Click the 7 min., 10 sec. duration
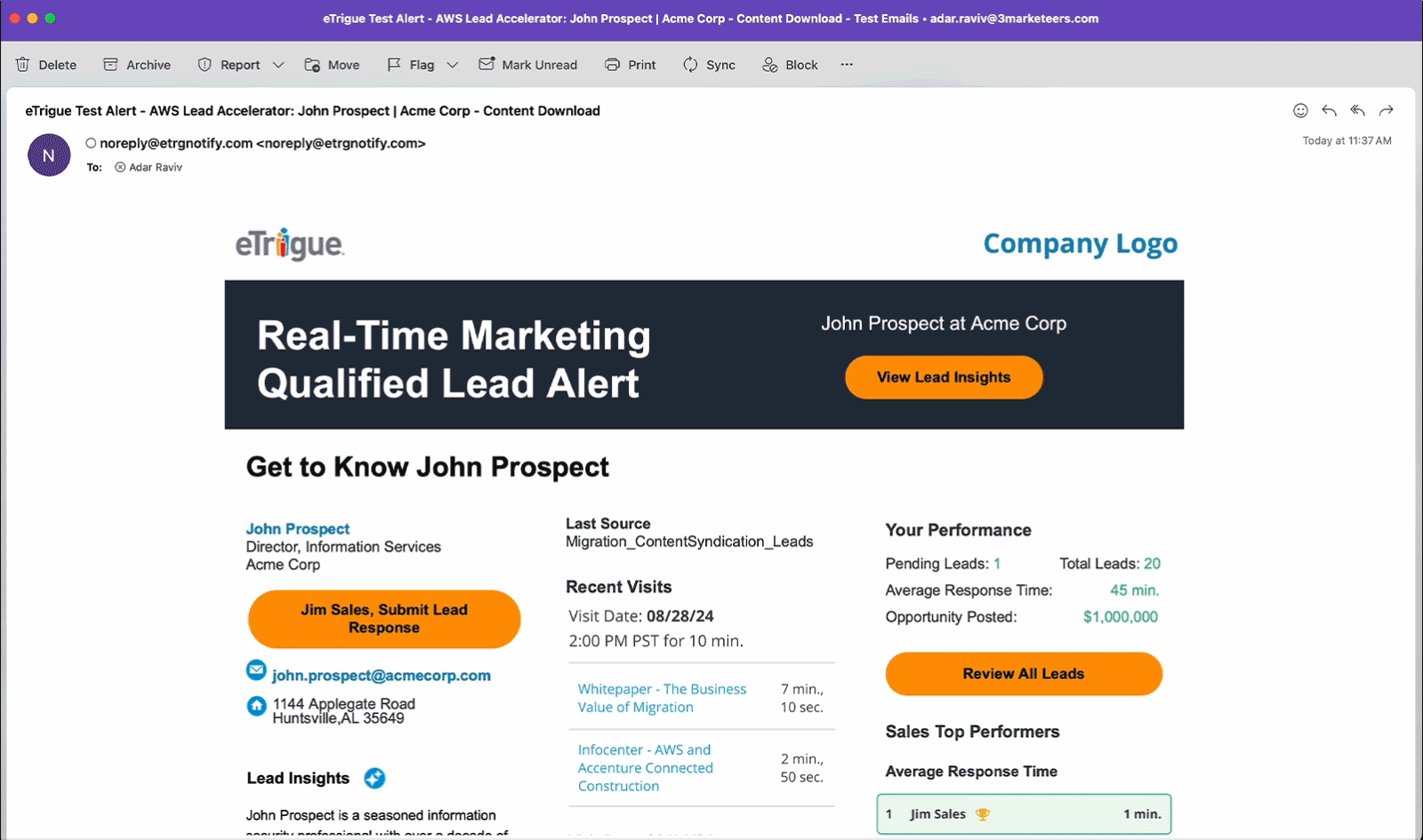Image resolution: width=1423 pixels, height=840 pixels. pyautogui.click(x=801, y=698)
